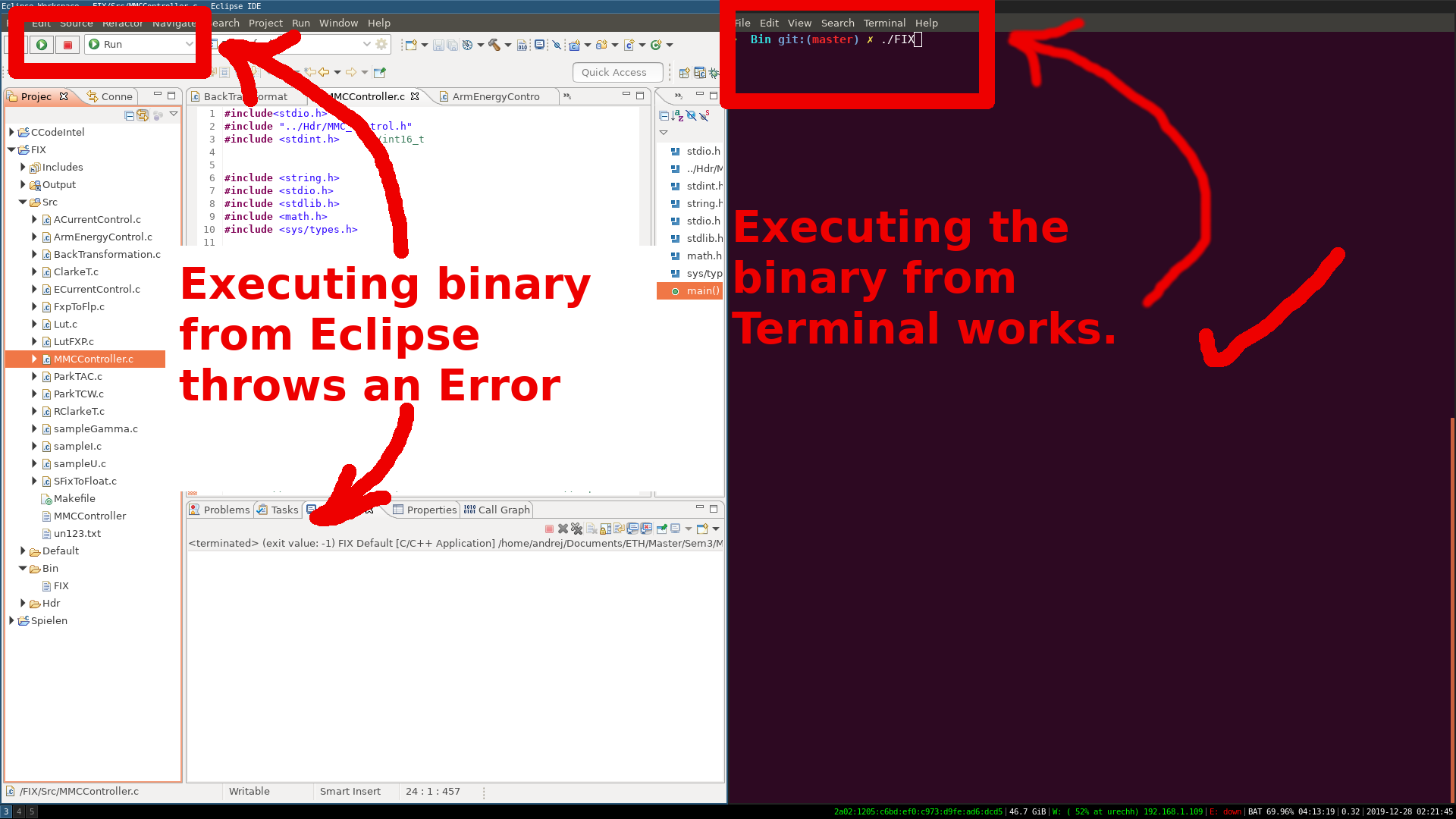This screenshot has height=819, width=1456.
Task: Build project with the hammer icon
Action: 494,45
